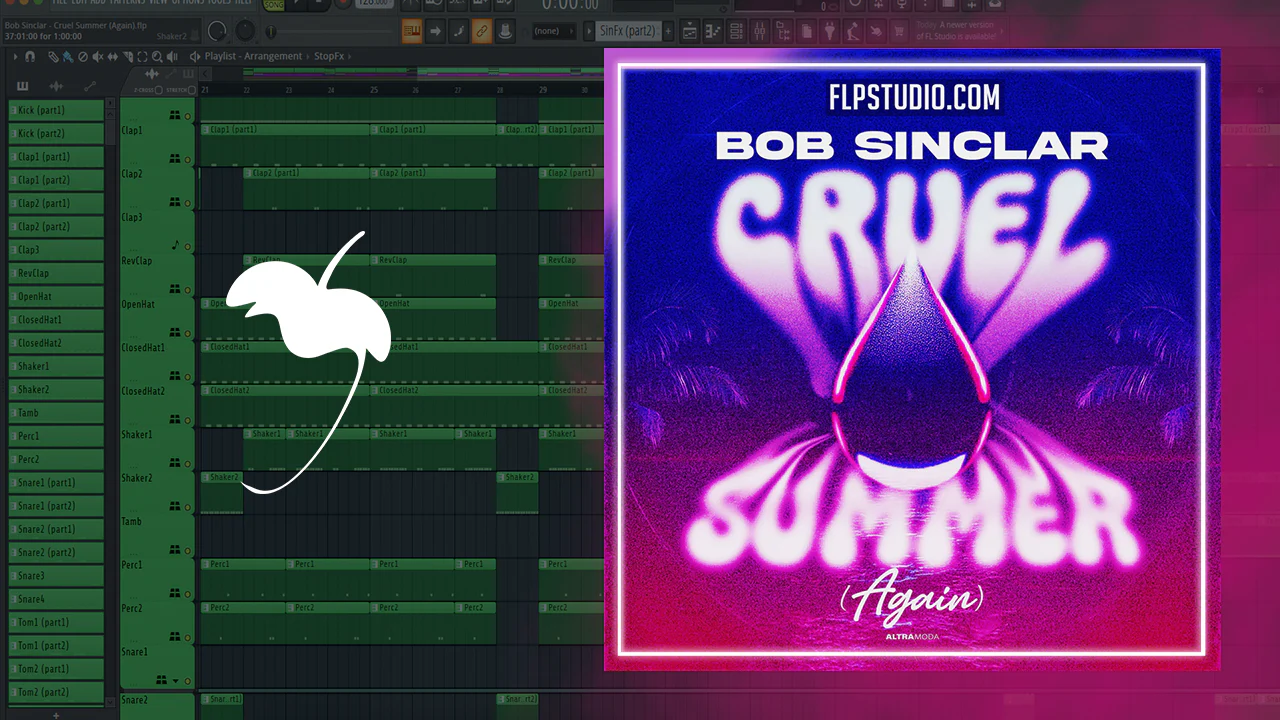Click the orange multilink chain icon
Image resolution: width=1280 pixels, height=720 pixels.
pyautogui.click(x=482, y=31)
